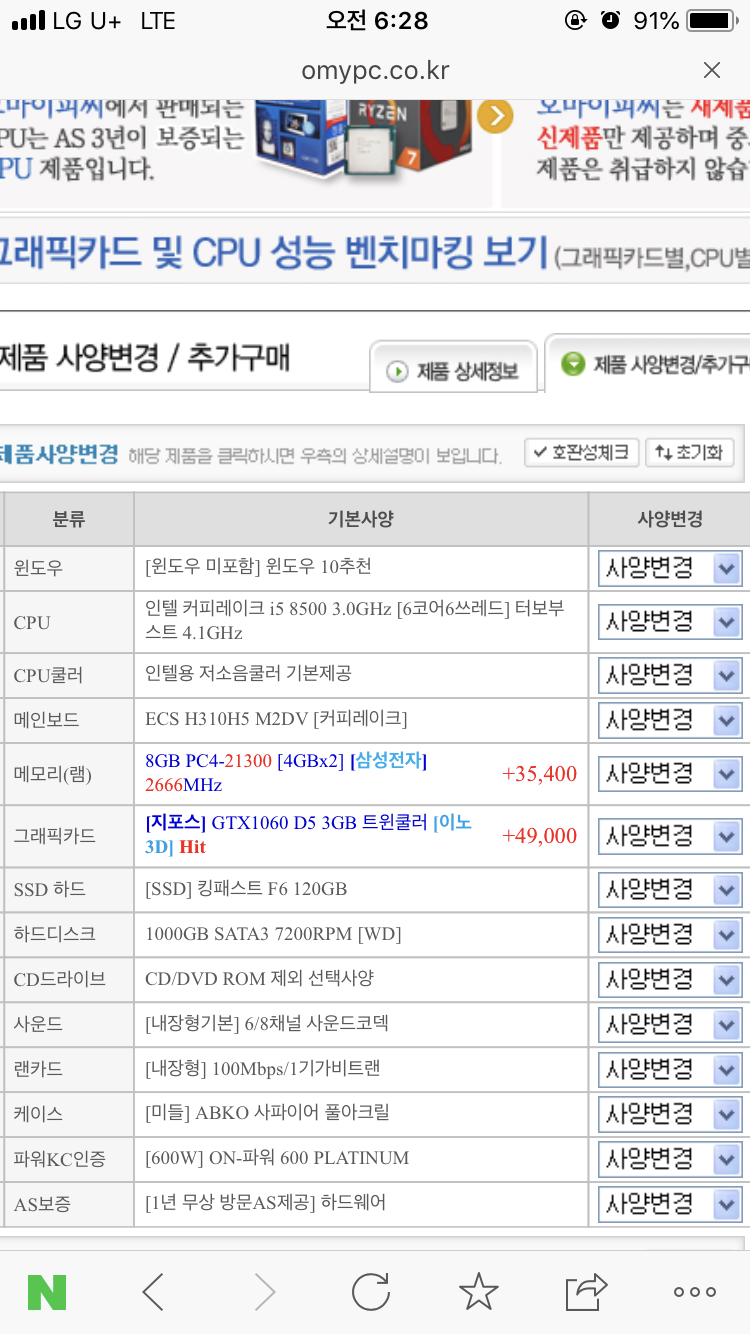
Task: Select the ABKO 사파이어 풀아크릴 case spec
Action: pyautogui.click(x=267, y=1113)
